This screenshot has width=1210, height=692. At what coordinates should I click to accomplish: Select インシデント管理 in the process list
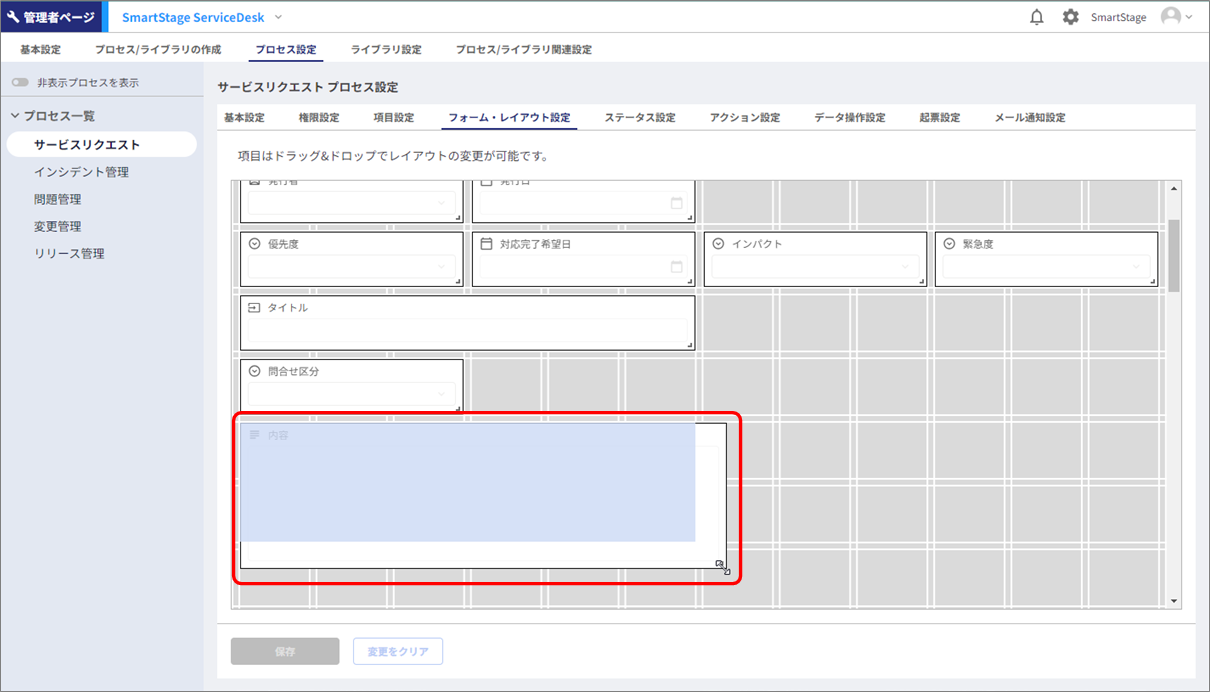tap(81, 172)
